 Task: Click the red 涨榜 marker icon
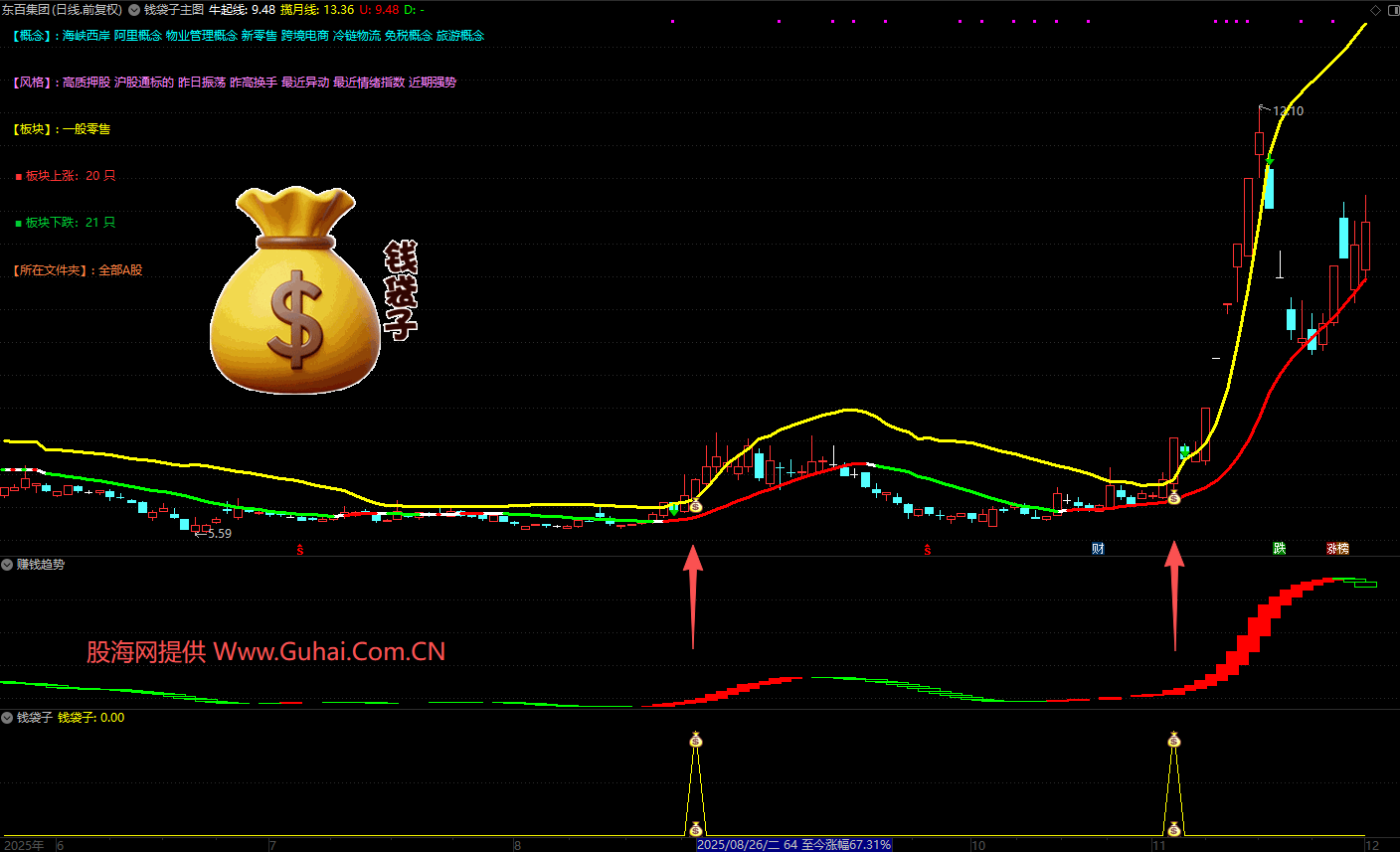click(x=1337, y=549)
